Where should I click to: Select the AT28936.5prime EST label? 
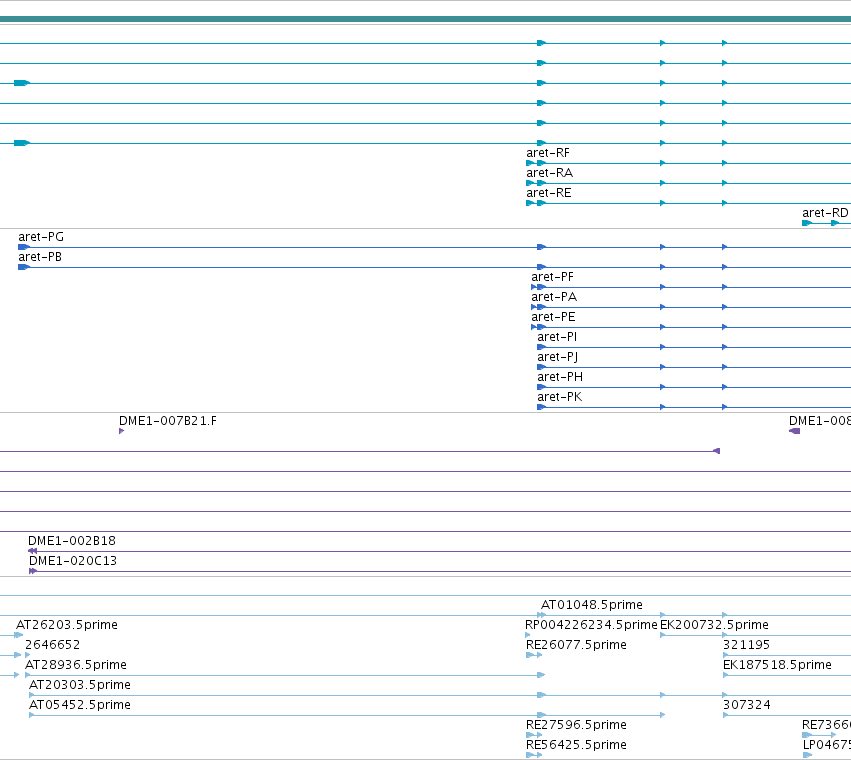(76, 665)
